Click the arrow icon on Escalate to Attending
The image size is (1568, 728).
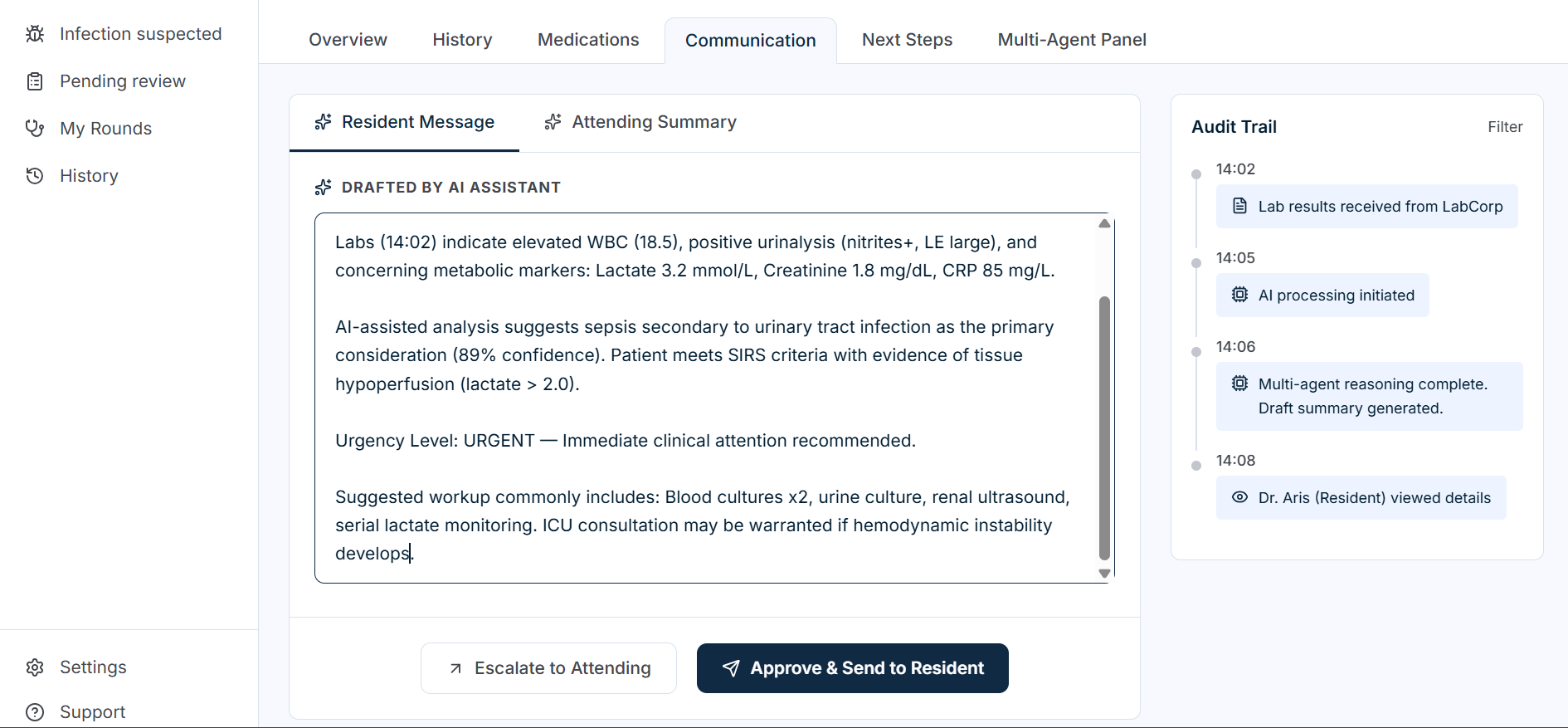455,668
